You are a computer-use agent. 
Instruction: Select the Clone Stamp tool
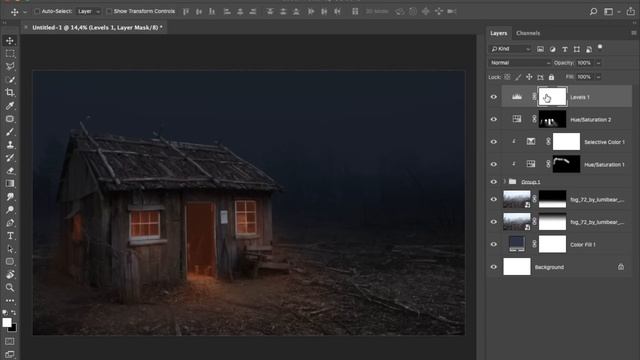point(10,145)
